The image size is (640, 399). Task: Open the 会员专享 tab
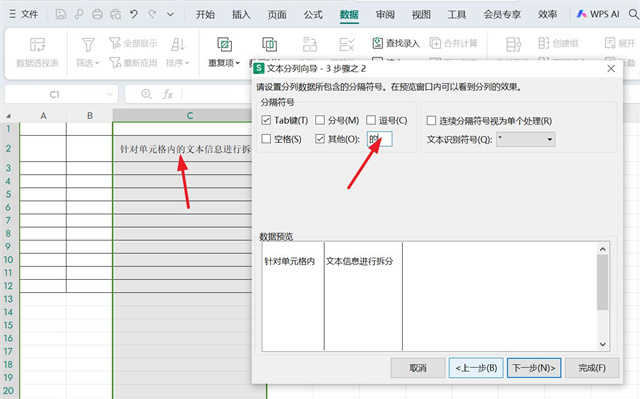[502, 15]
